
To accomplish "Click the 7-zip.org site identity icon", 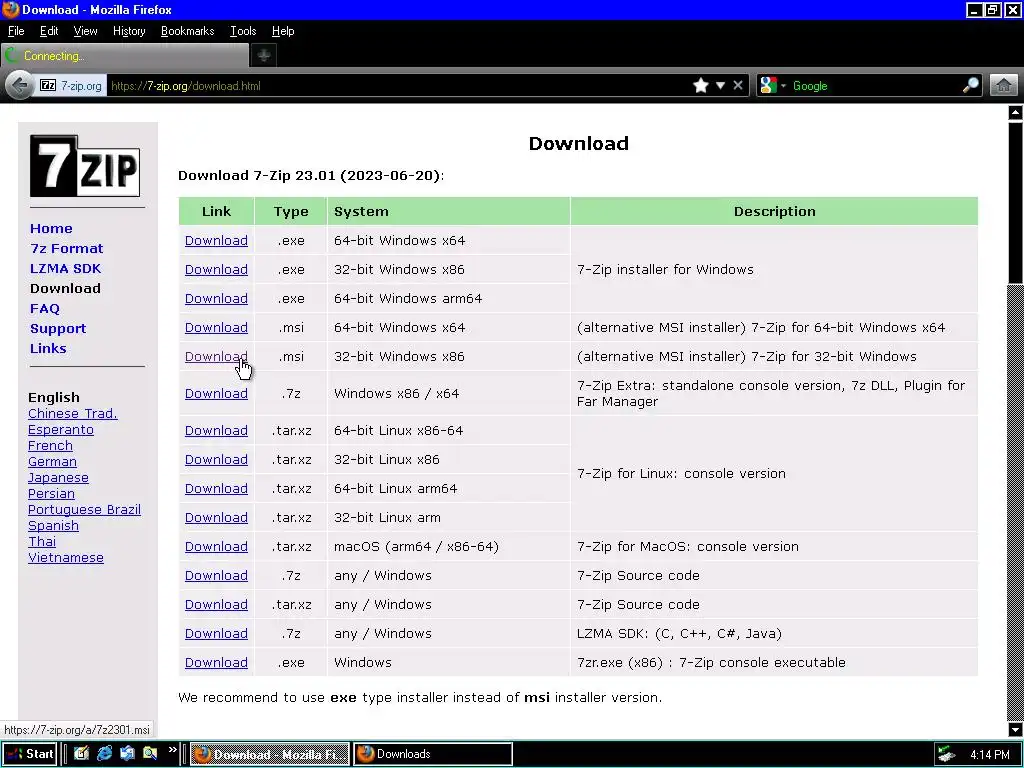I will pyautogui.click(x=71, y=86).
